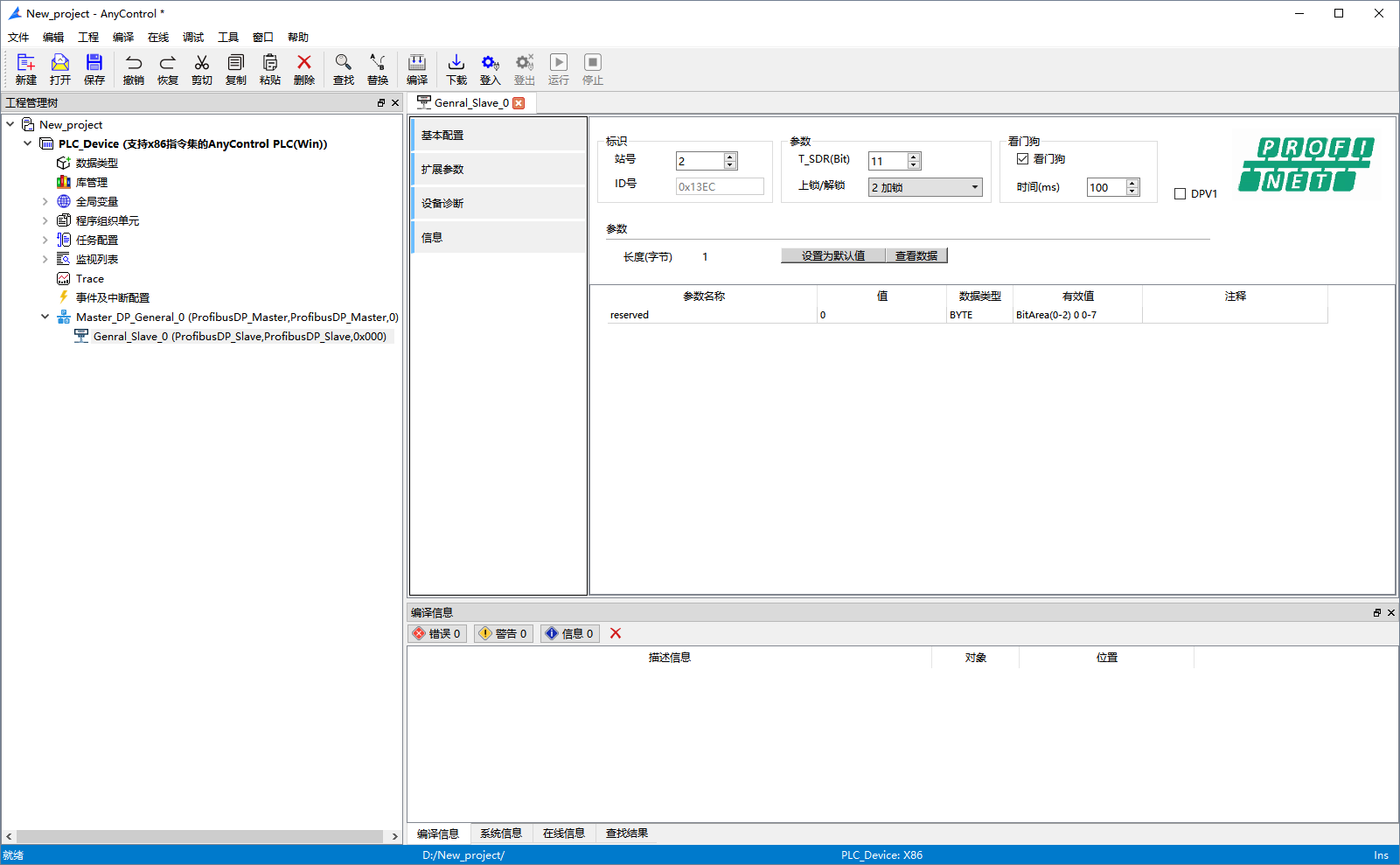Copy using the 复制 toolbar icon
The width and height of the screenshot is (1400, 865).
point(236,68)
